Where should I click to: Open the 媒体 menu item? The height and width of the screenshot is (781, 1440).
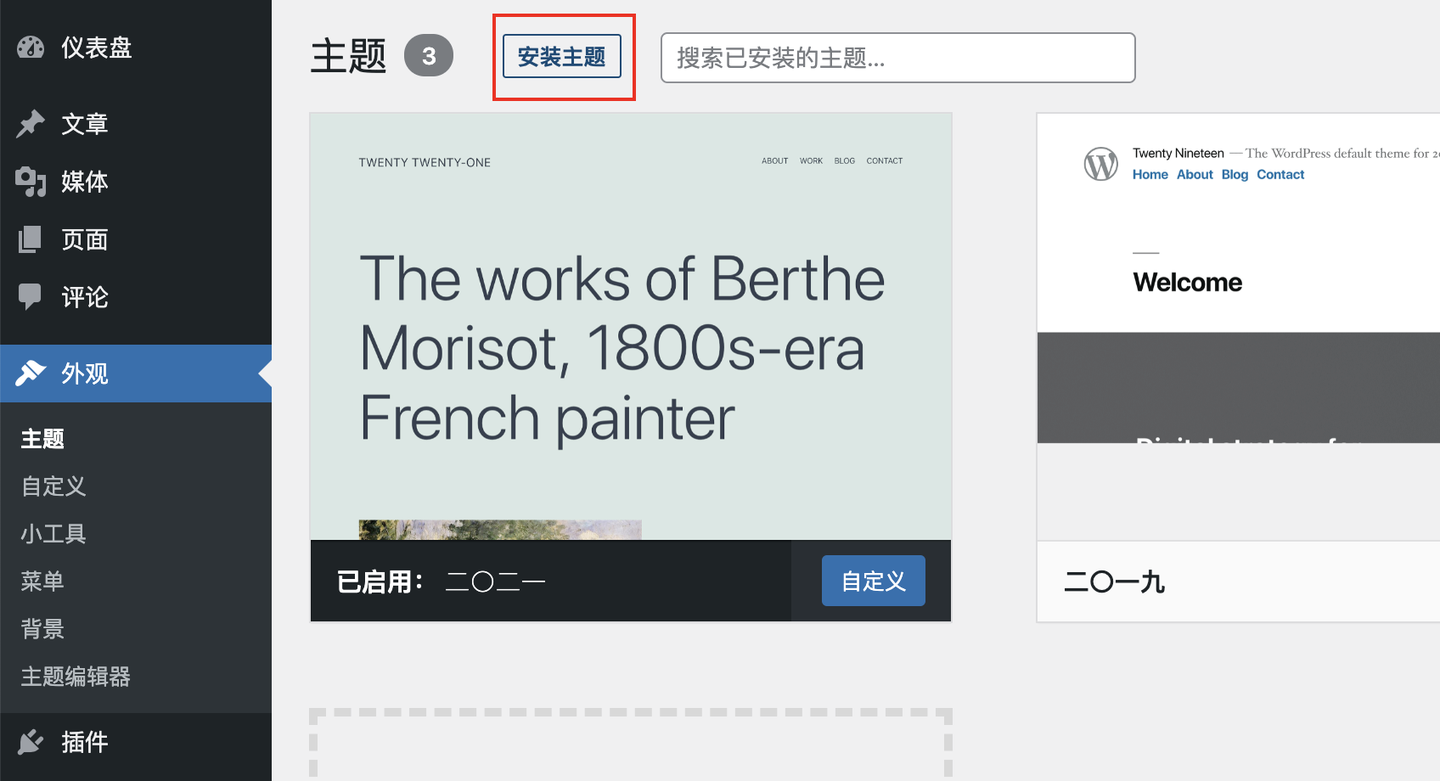tap(136, 182)
